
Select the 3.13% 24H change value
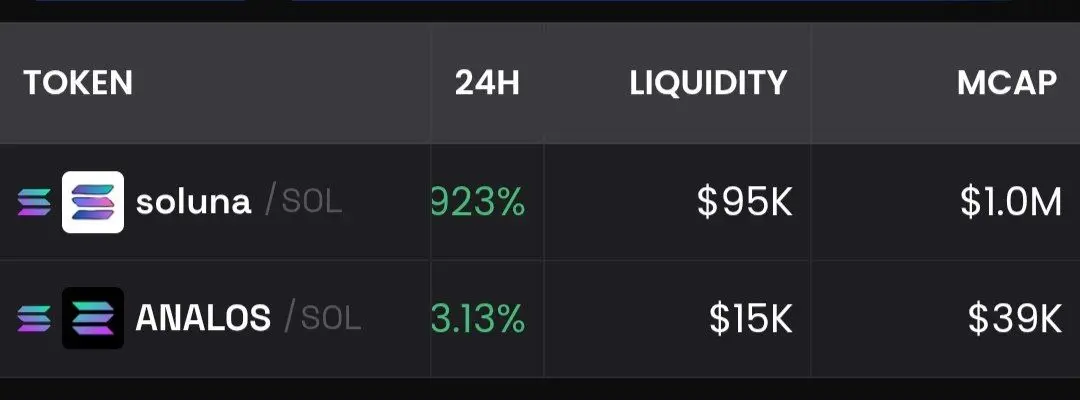point(478,319)
